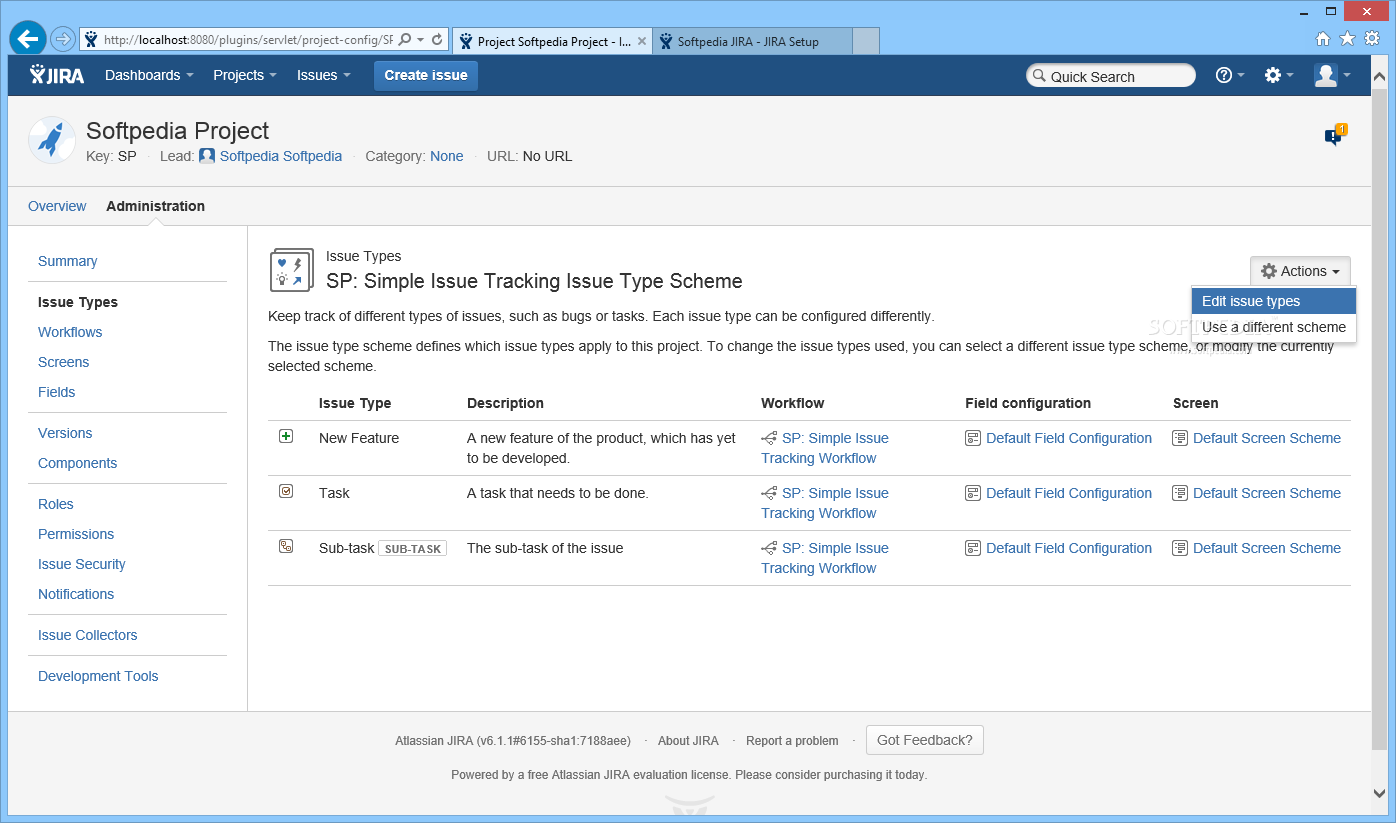The image size is (1396, 823).
Task: Click the browser forward arrow button
Action: click(63, 40)
